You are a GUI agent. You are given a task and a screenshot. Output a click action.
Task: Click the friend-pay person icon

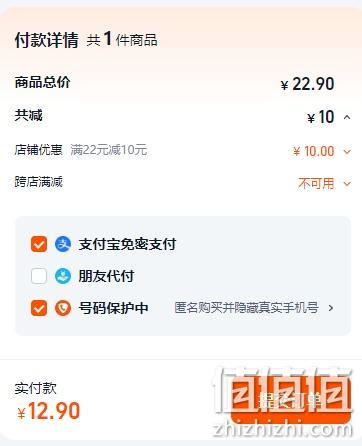click(63, 276)
